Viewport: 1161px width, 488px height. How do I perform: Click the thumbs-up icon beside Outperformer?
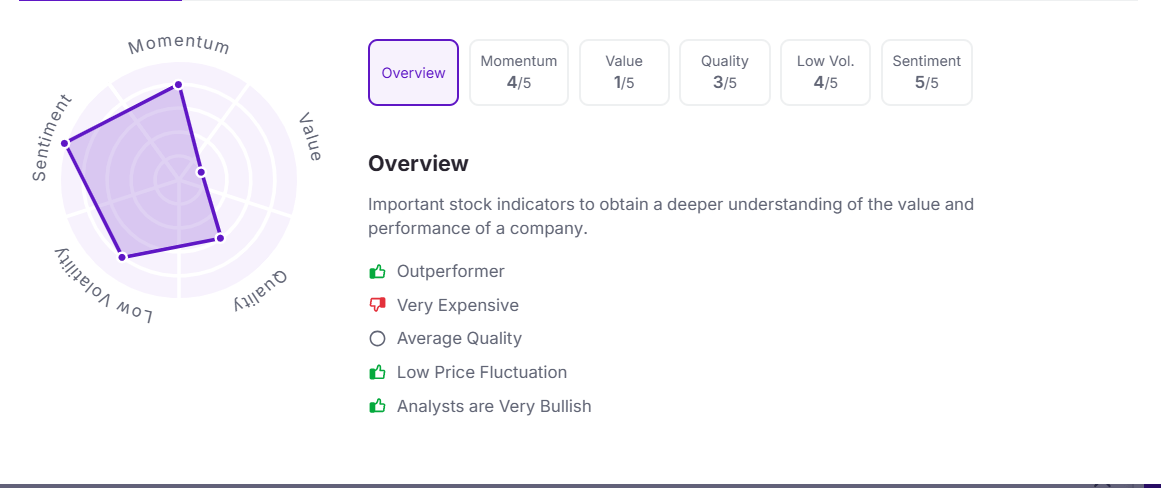click(377, 271)
